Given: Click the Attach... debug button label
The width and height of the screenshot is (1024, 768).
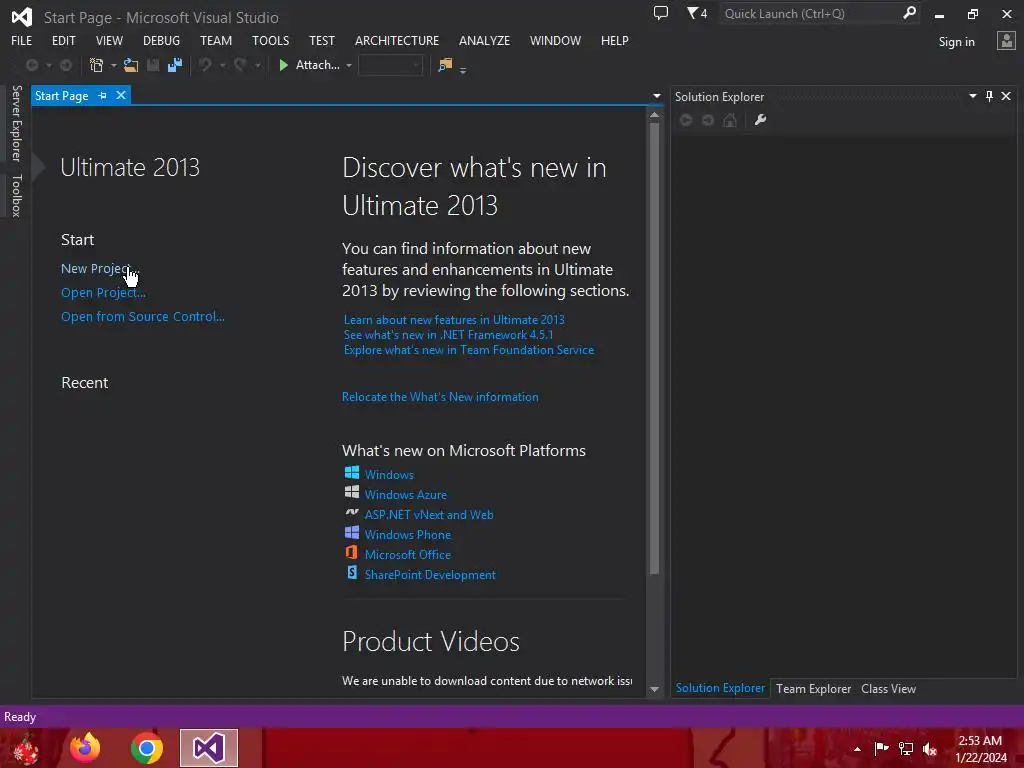Looking at the screenshot, I should coord(317,65).
